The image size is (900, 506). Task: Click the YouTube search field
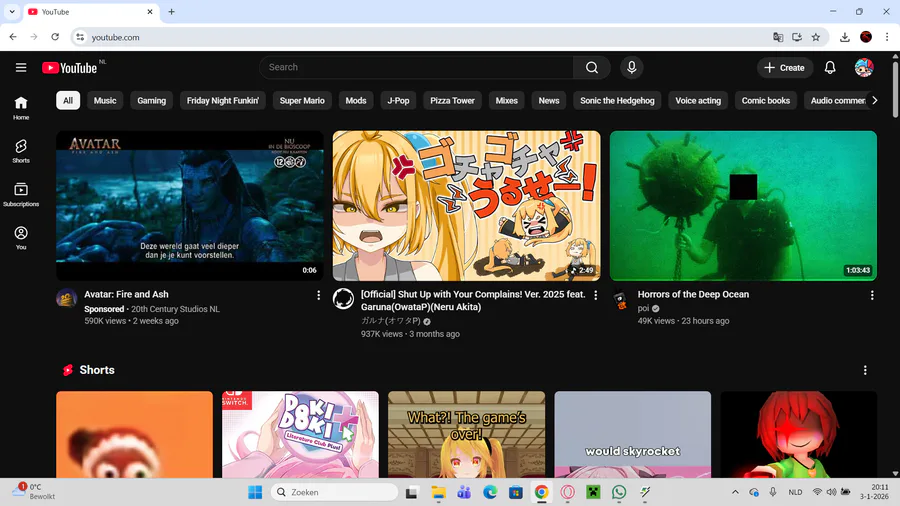(x=416, y=68)
